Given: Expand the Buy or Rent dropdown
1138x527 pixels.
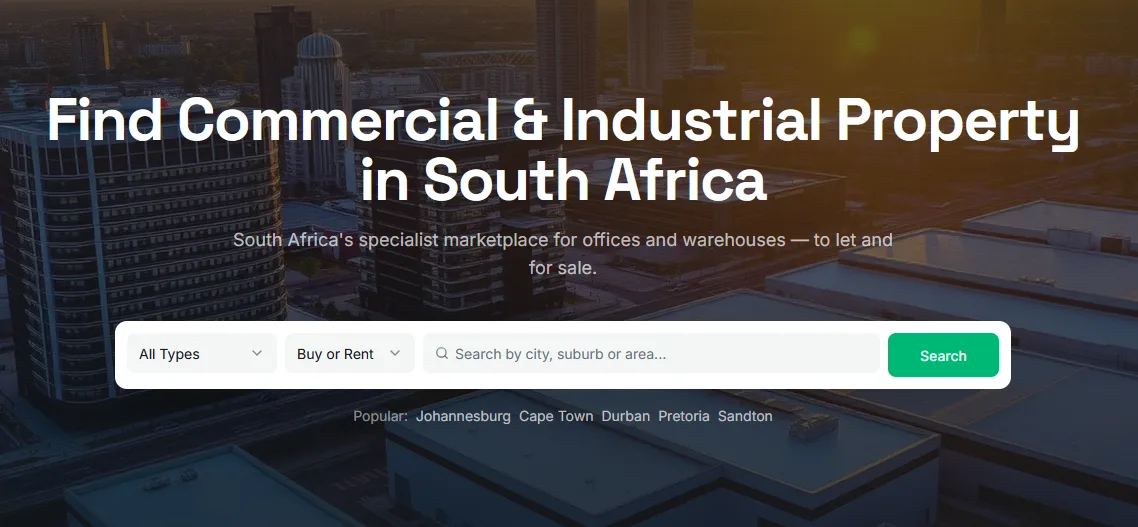Looking at the screenshot, I should pos(349,354).
